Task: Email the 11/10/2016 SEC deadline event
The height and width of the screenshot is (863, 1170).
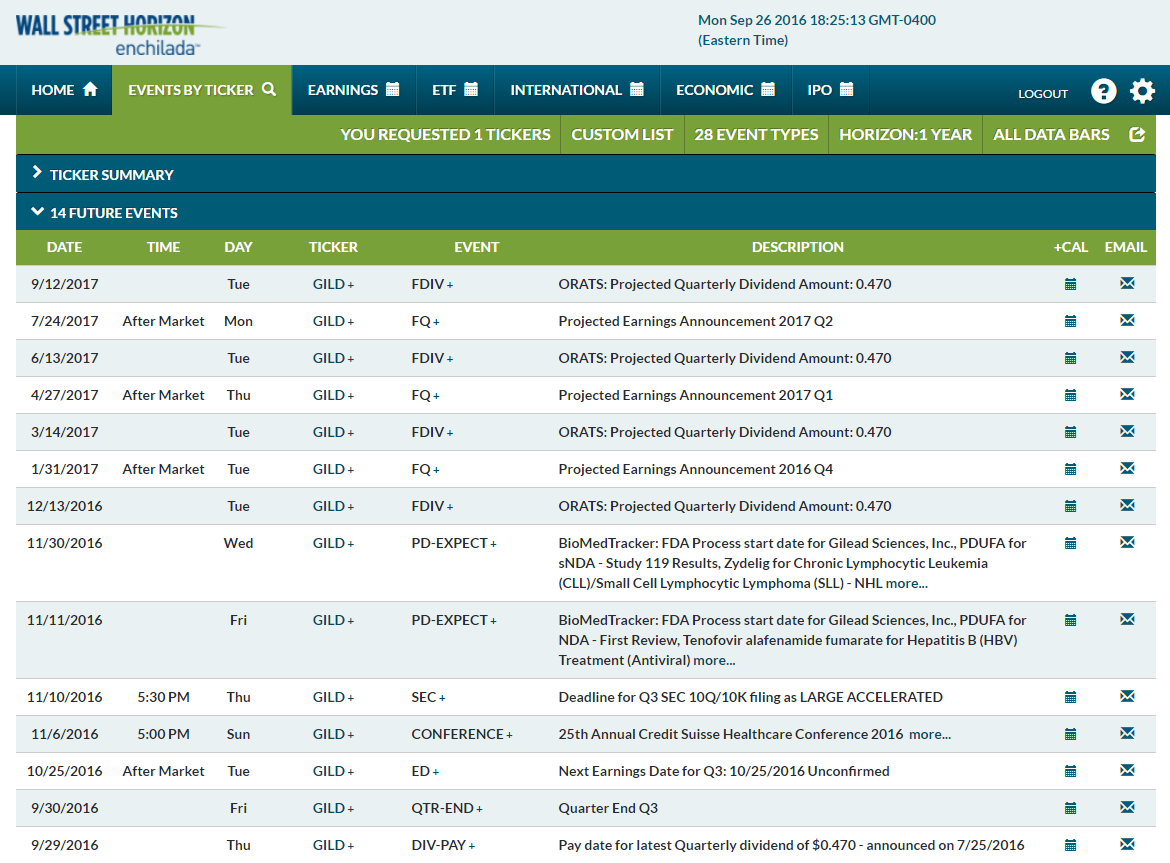Action: pos(1127,697)
